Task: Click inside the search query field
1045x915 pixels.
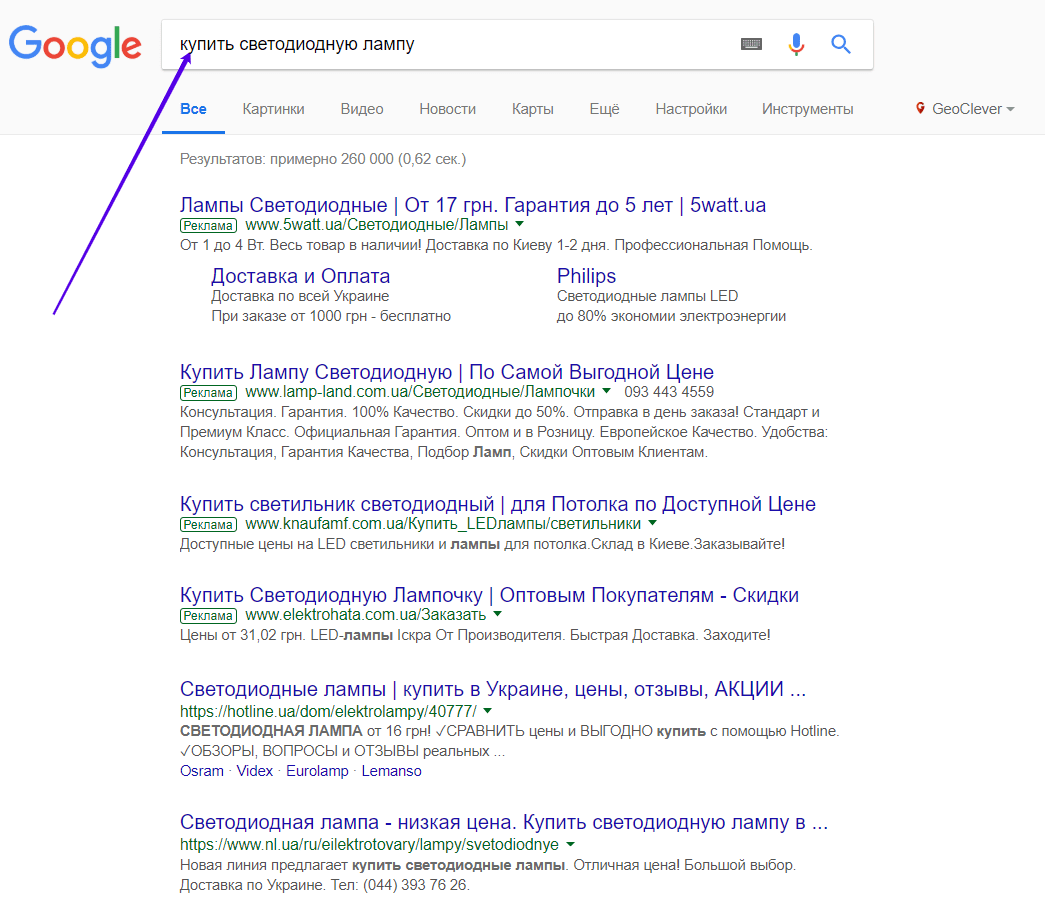Action: click(450, 44)
